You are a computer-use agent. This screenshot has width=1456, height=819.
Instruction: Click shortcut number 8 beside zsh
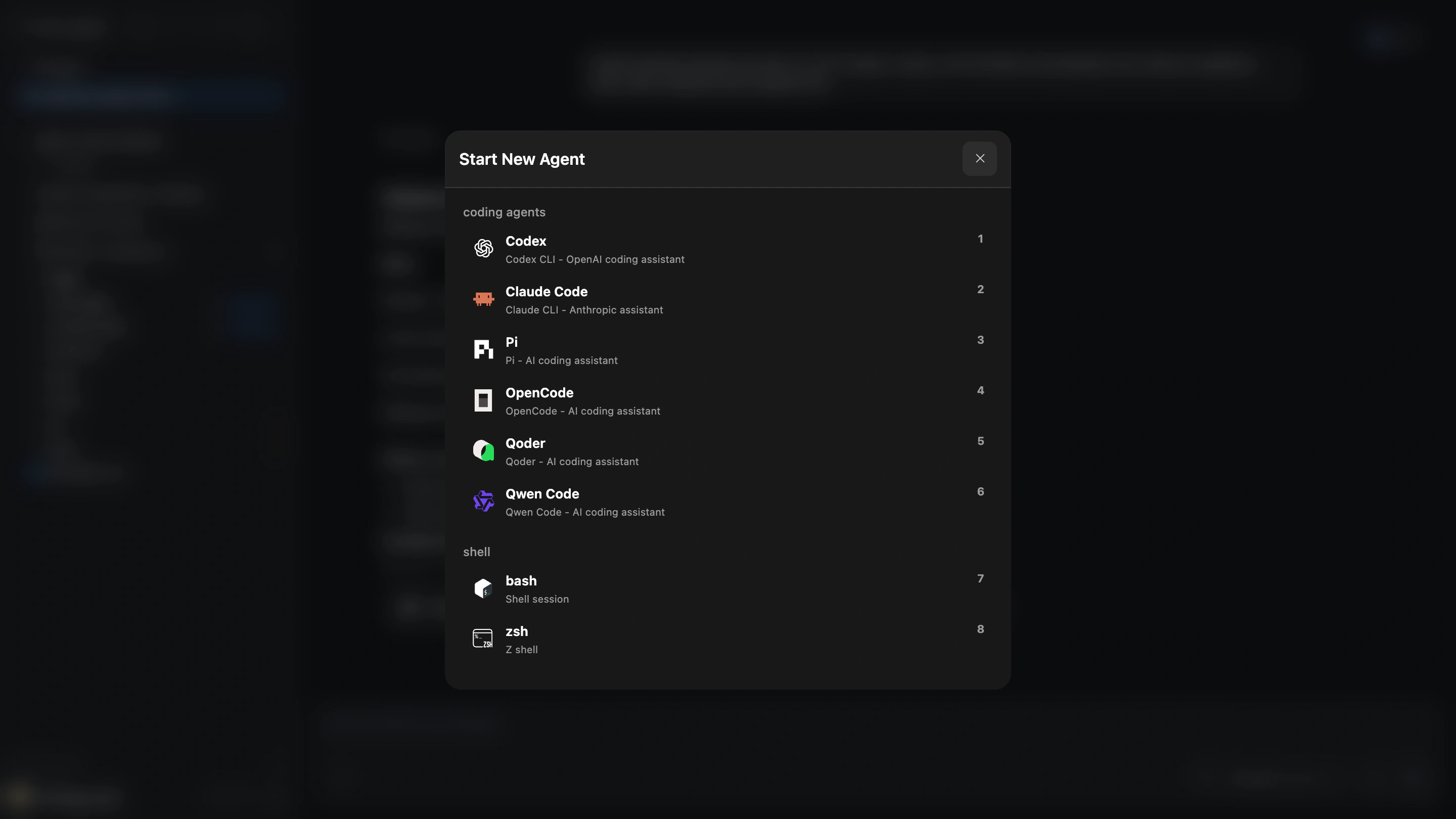pyautogui.click(x=980, y=629)
